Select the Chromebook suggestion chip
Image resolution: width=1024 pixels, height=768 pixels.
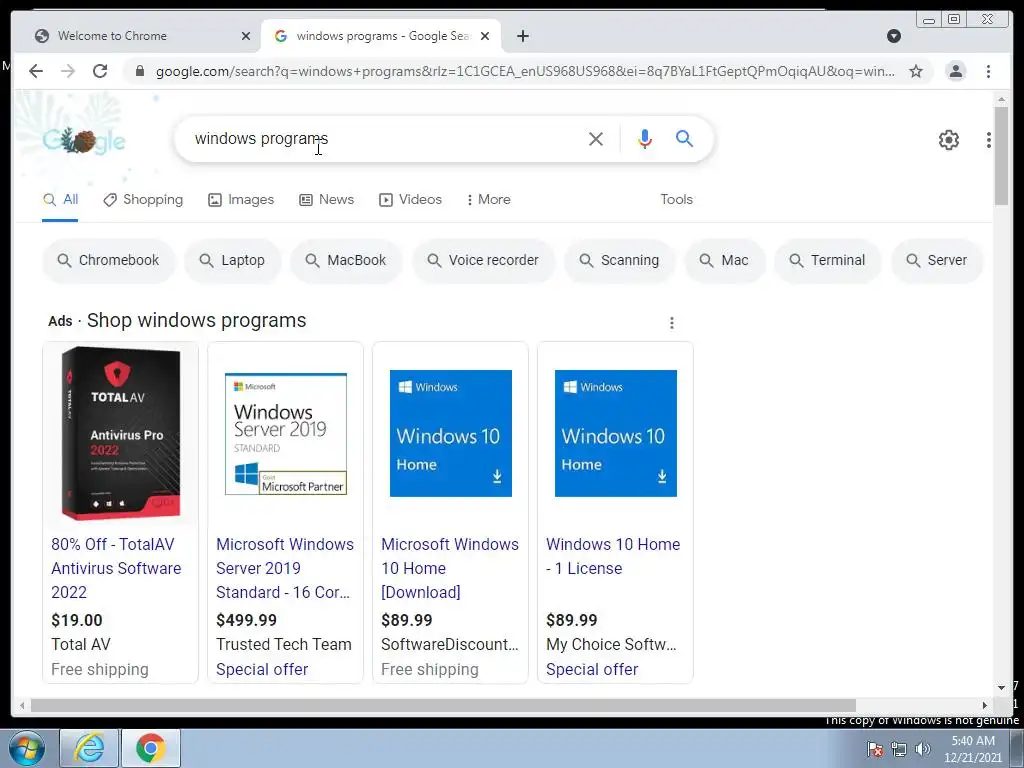coord(108,261)
